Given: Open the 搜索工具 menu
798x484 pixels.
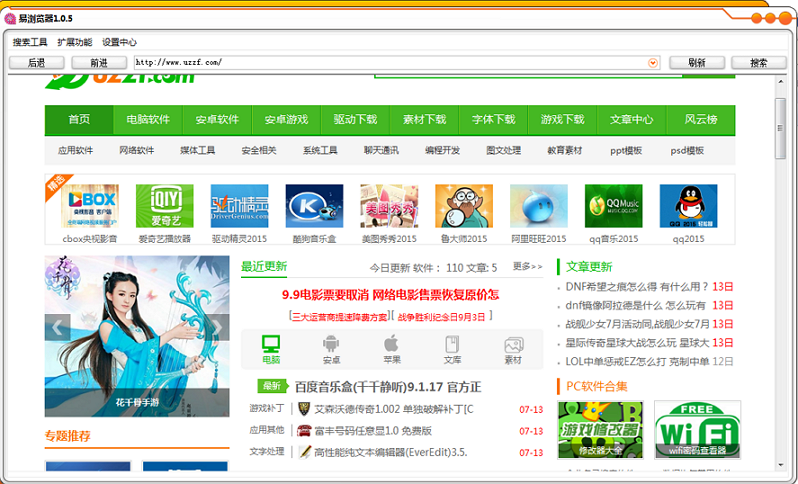Looking at the screenshot, I should tap(30, 42).
